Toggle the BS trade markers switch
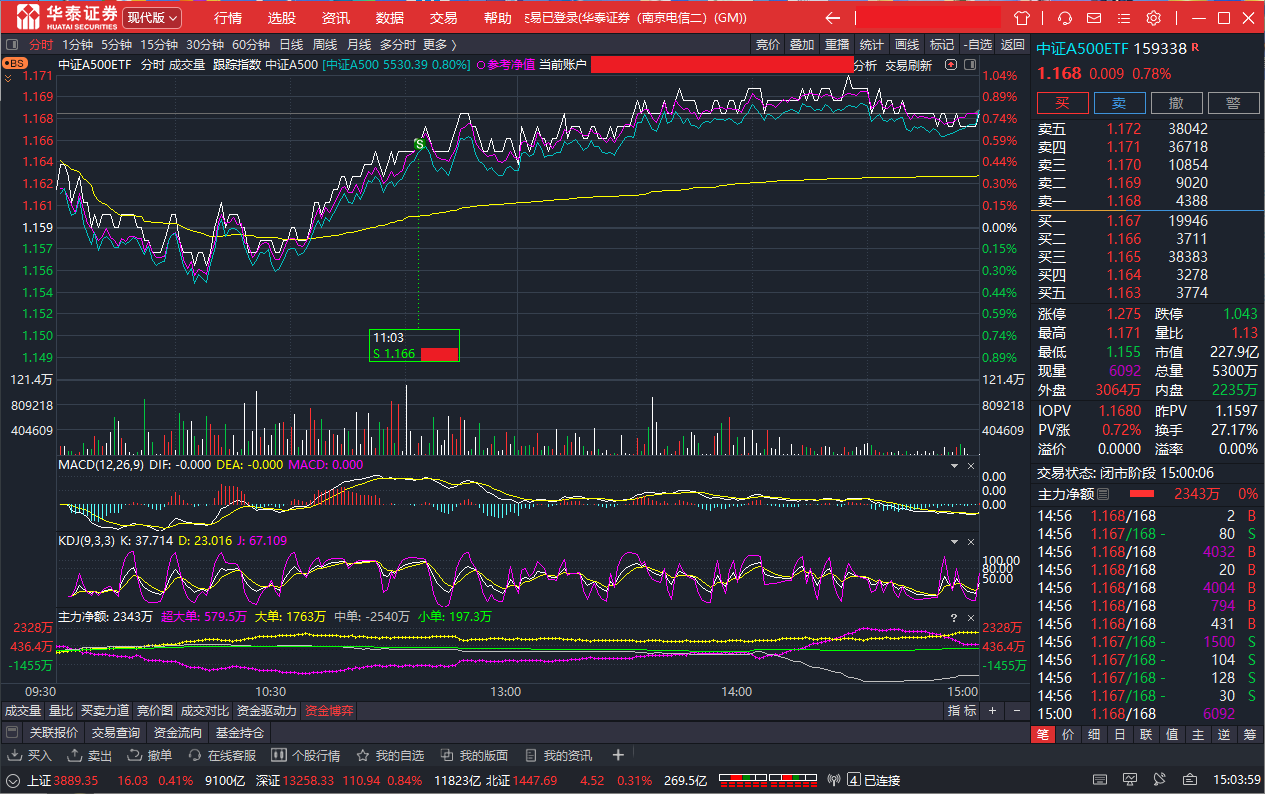Image resolution: width=1265 pixels, height=794 pixels. click(15, 63)
